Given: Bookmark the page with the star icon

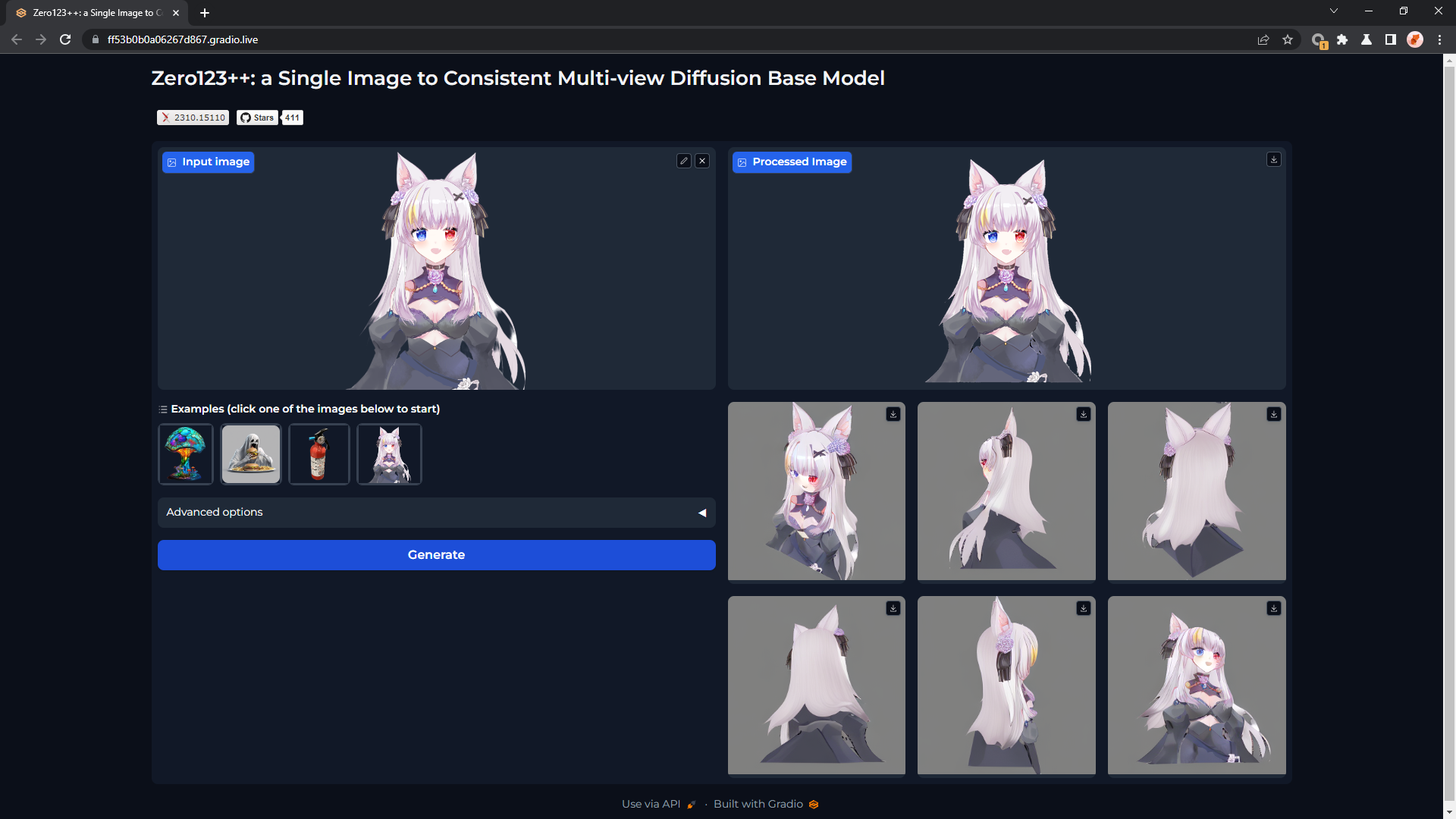Looking at the screenshot, I should pos(1287,39).
